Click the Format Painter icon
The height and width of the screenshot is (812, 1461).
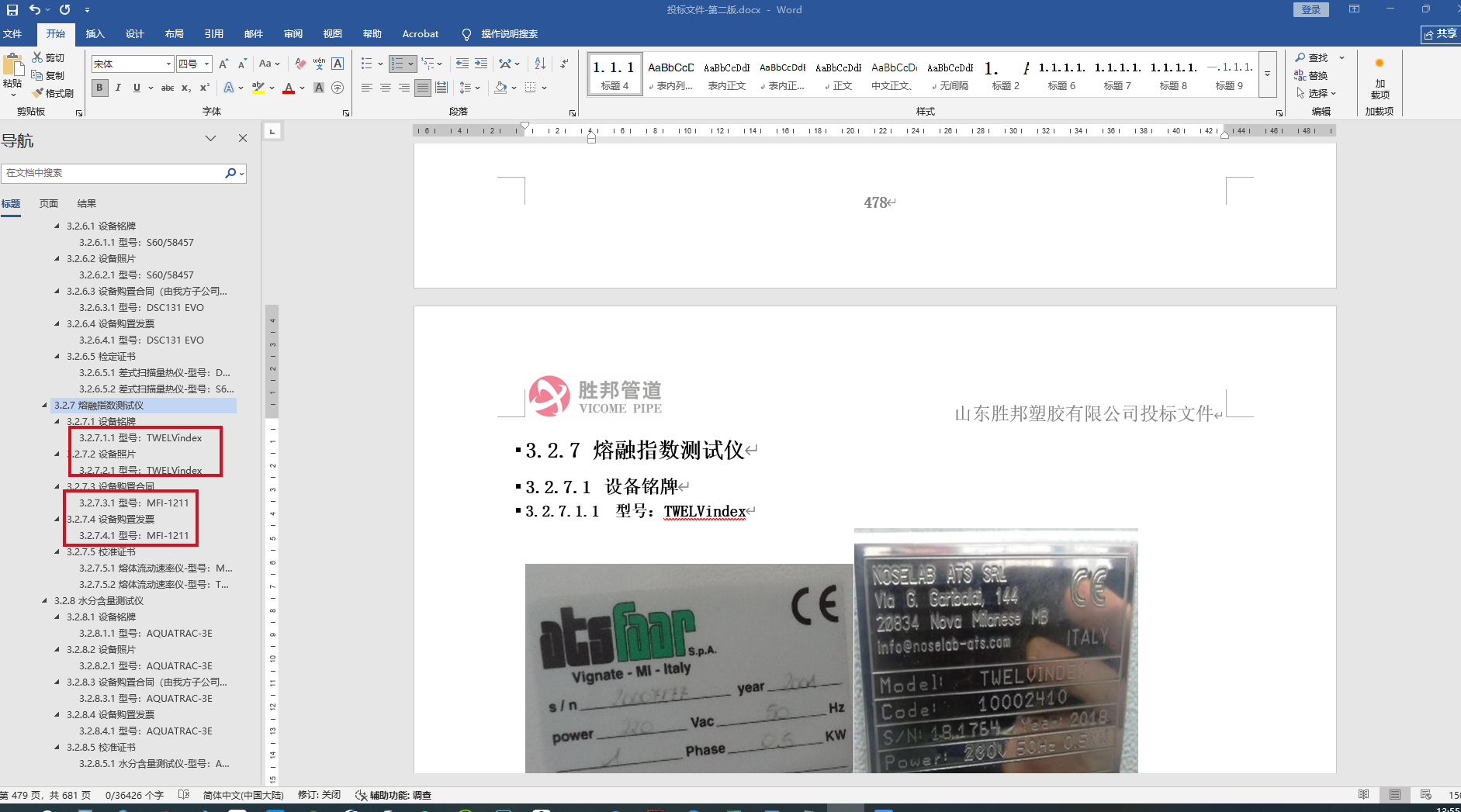coord(38,93)
